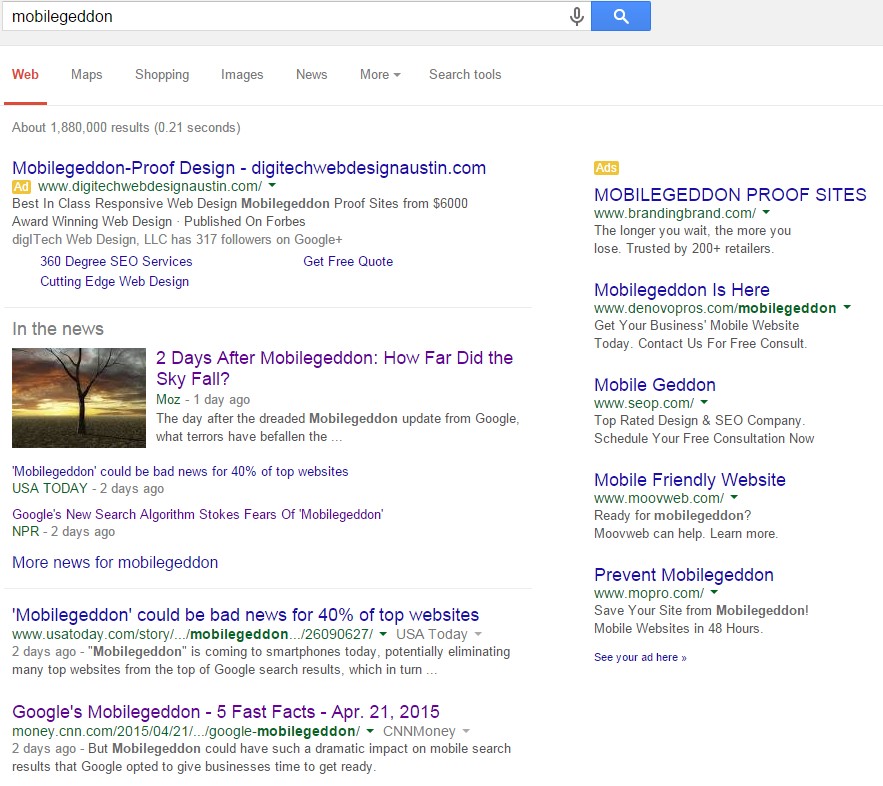Click the 'Trusted by 200+ retailers' ad text
Image resolution: width=883 pixels, height=786 pixels.
[700, 248]
